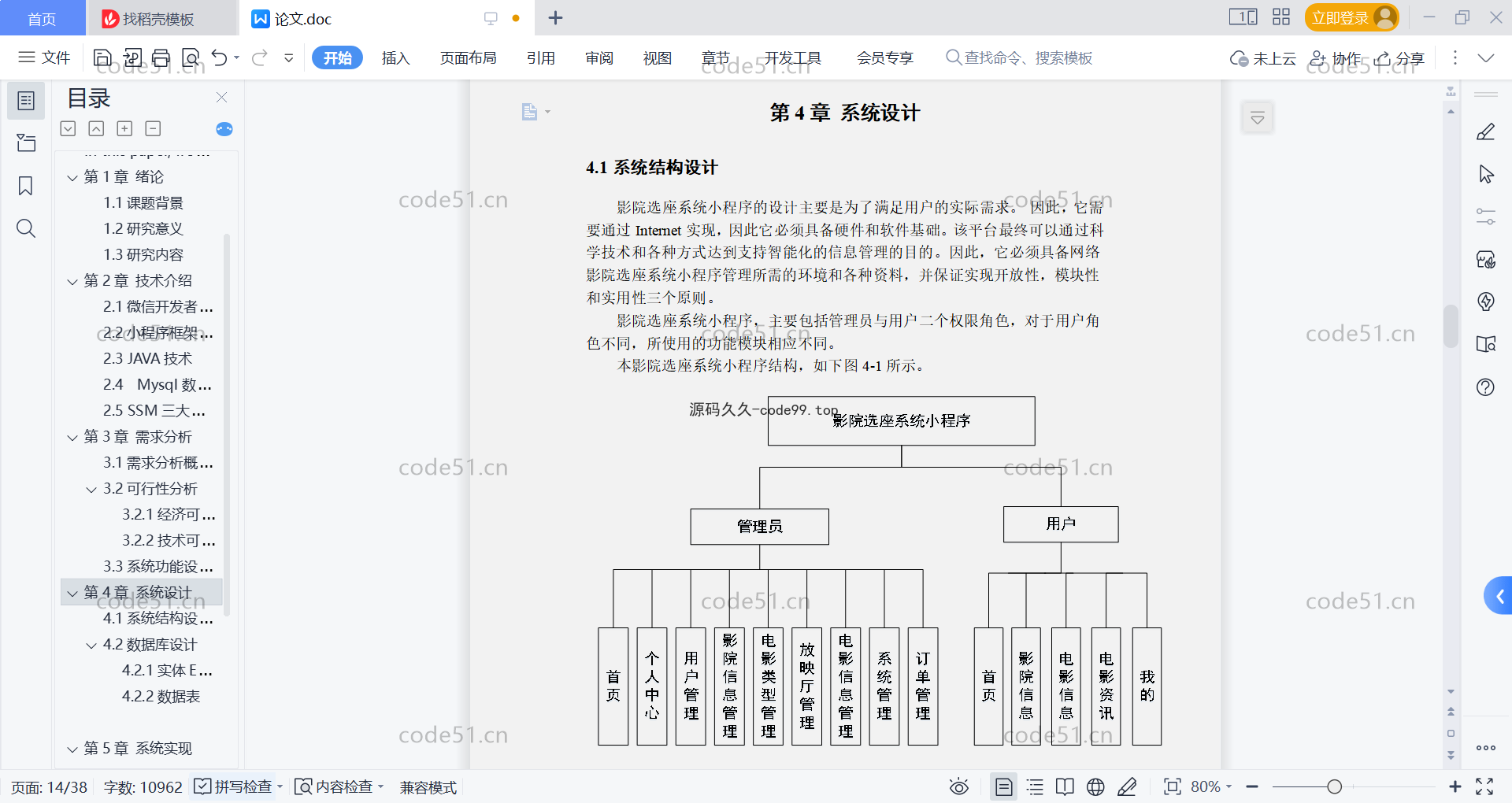Collapse 第 3 章 需求分析 tree node
This screenshot has height=803, width=1512.
72,437
